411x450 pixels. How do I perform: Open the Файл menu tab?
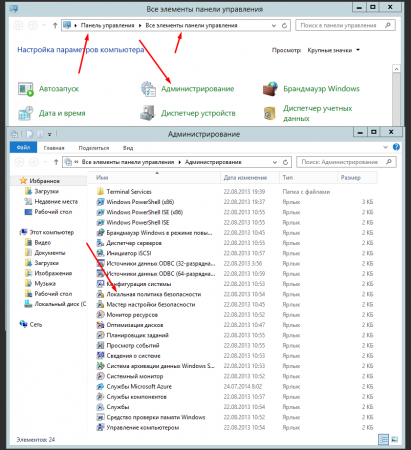(23, 147)
